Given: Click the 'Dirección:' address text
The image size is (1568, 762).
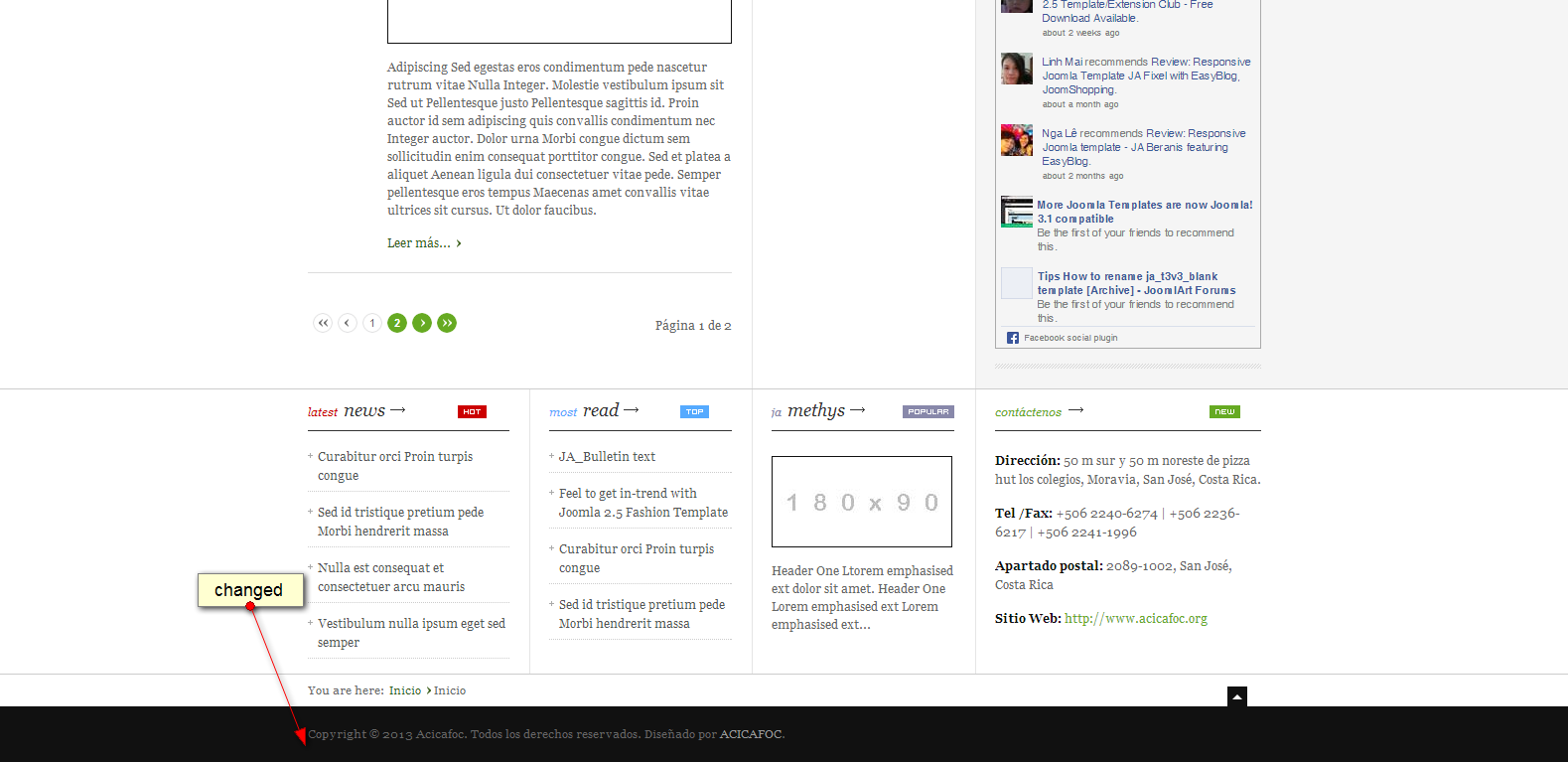Looking at the screenshot, I should pos(1128,470).
